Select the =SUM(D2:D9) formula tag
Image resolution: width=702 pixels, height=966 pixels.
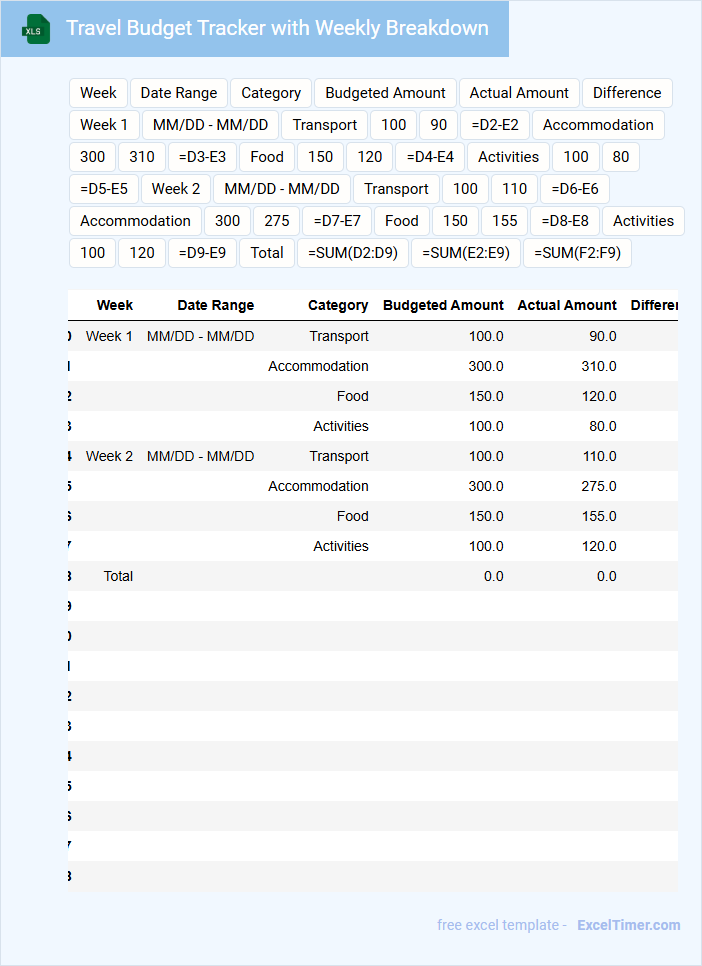coord(353,253)
